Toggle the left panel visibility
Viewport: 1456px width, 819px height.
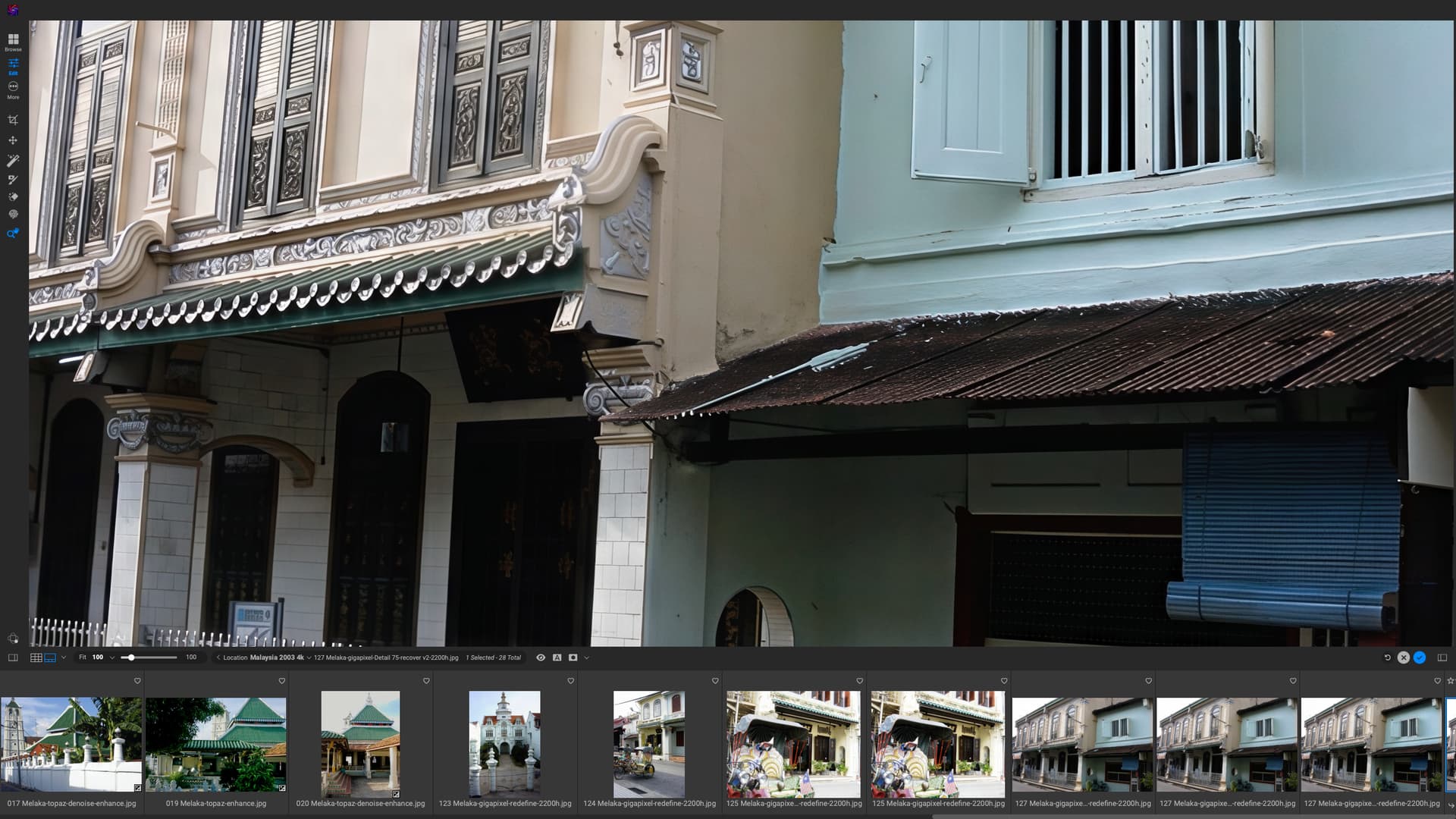click(13, 657)
